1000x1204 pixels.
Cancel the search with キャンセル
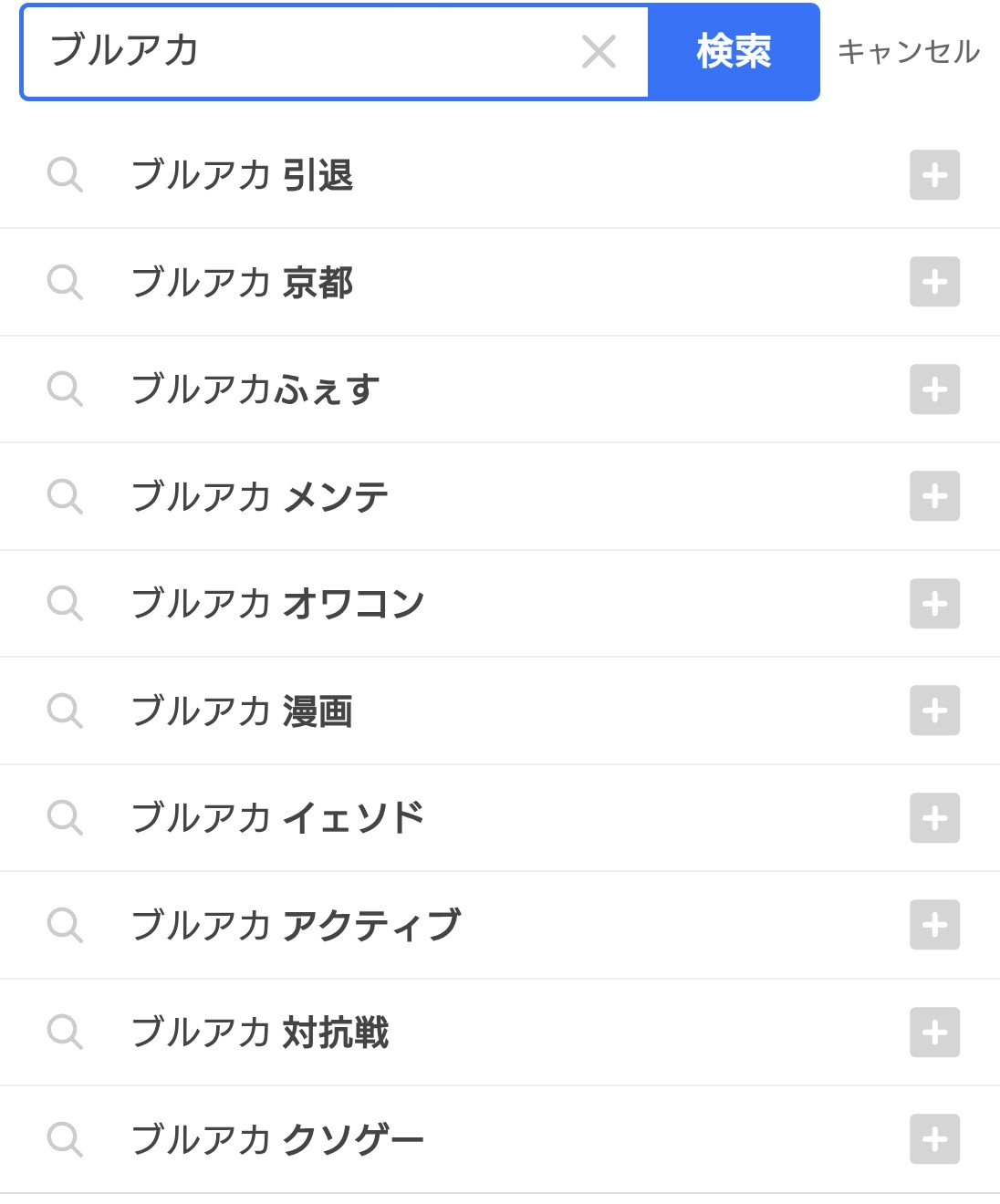tap(908, 52)
